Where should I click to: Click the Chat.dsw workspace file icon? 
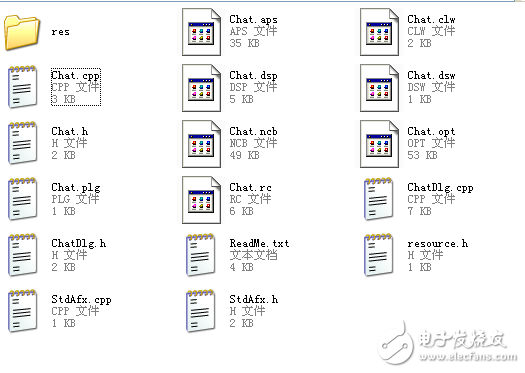coord(379,88)
